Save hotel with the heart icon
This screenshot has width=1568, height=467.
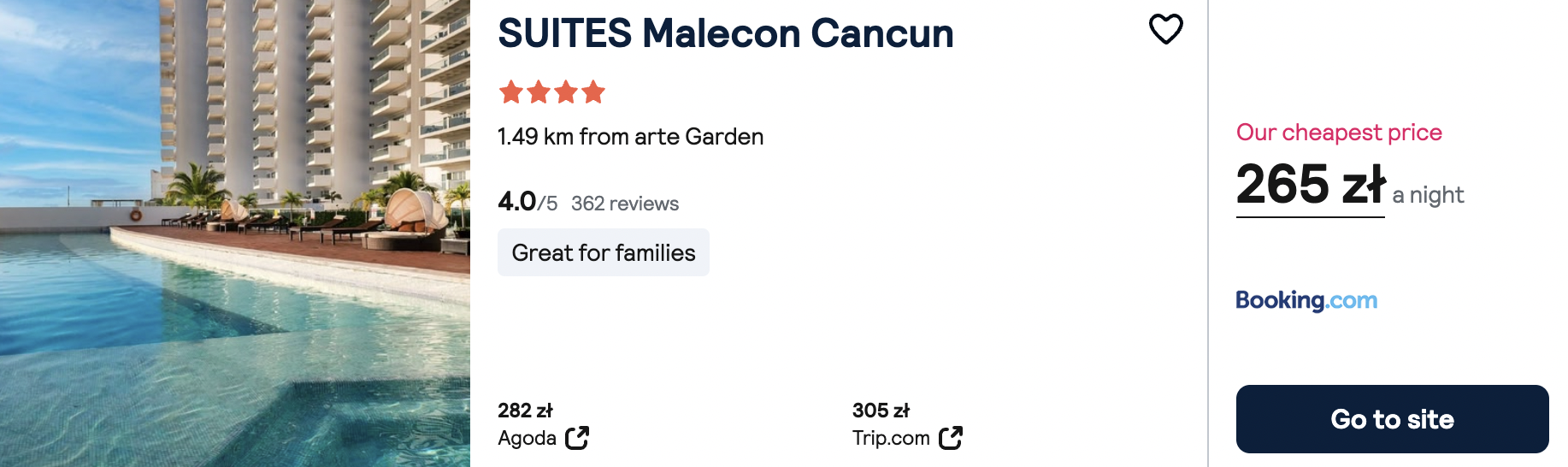coord(1165,29)
